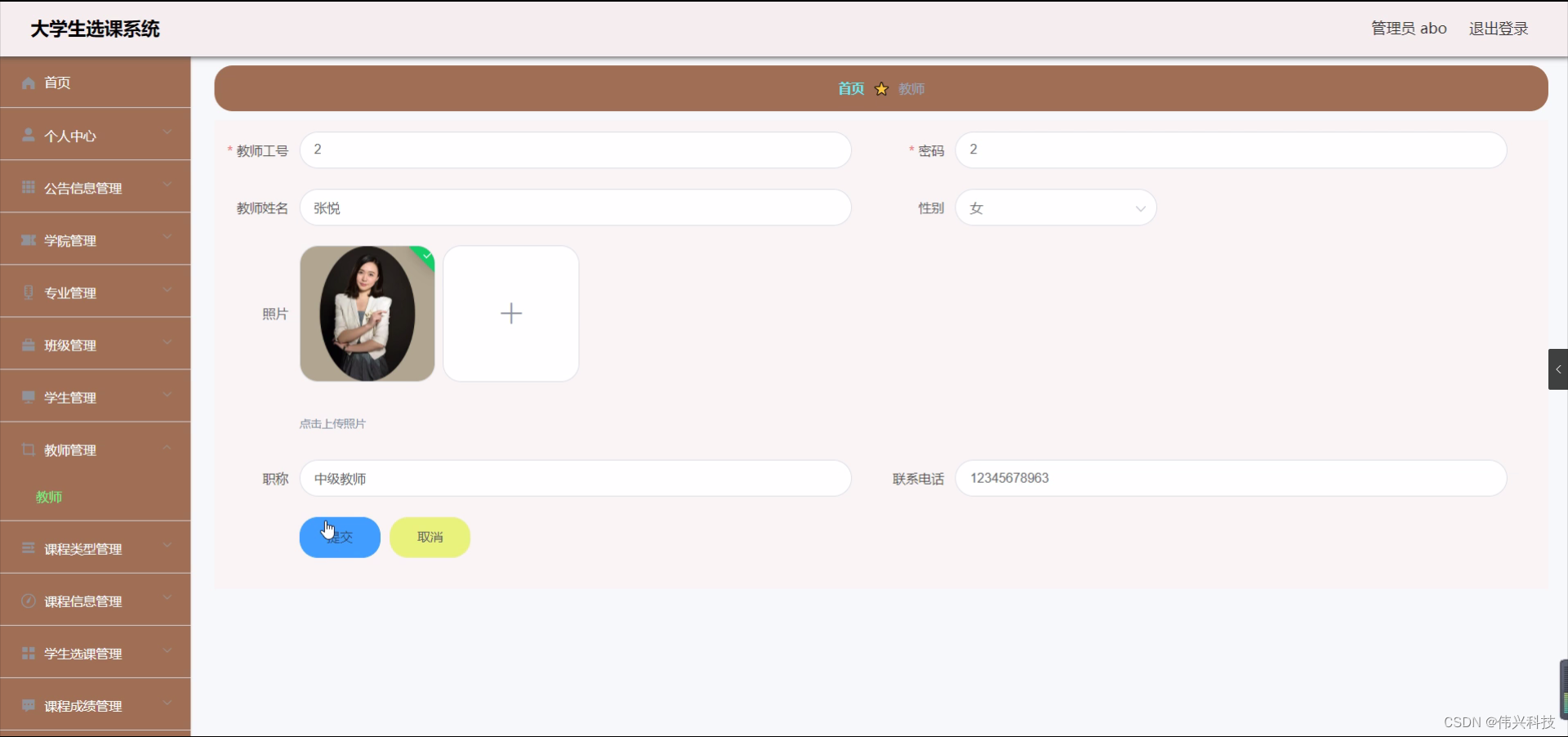Select the home icon beside 首页
The image size is (1568, 737).
[27, 83]
